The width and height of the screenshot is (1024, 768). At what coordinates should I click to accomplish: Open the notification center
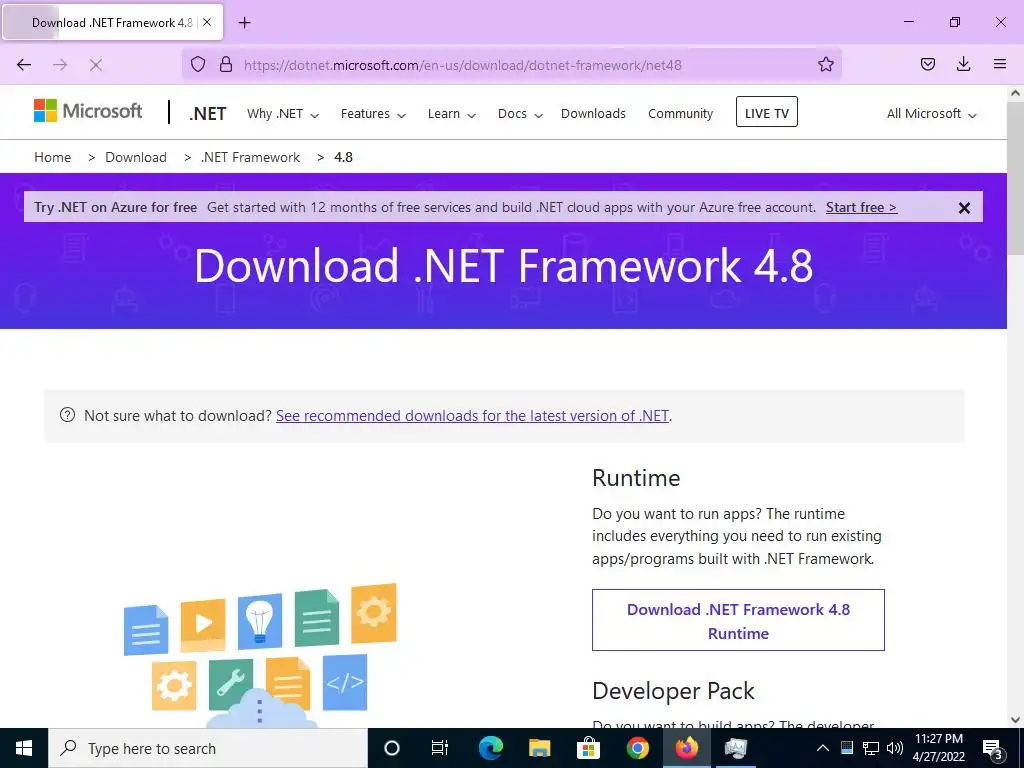[x=992, y=749]
